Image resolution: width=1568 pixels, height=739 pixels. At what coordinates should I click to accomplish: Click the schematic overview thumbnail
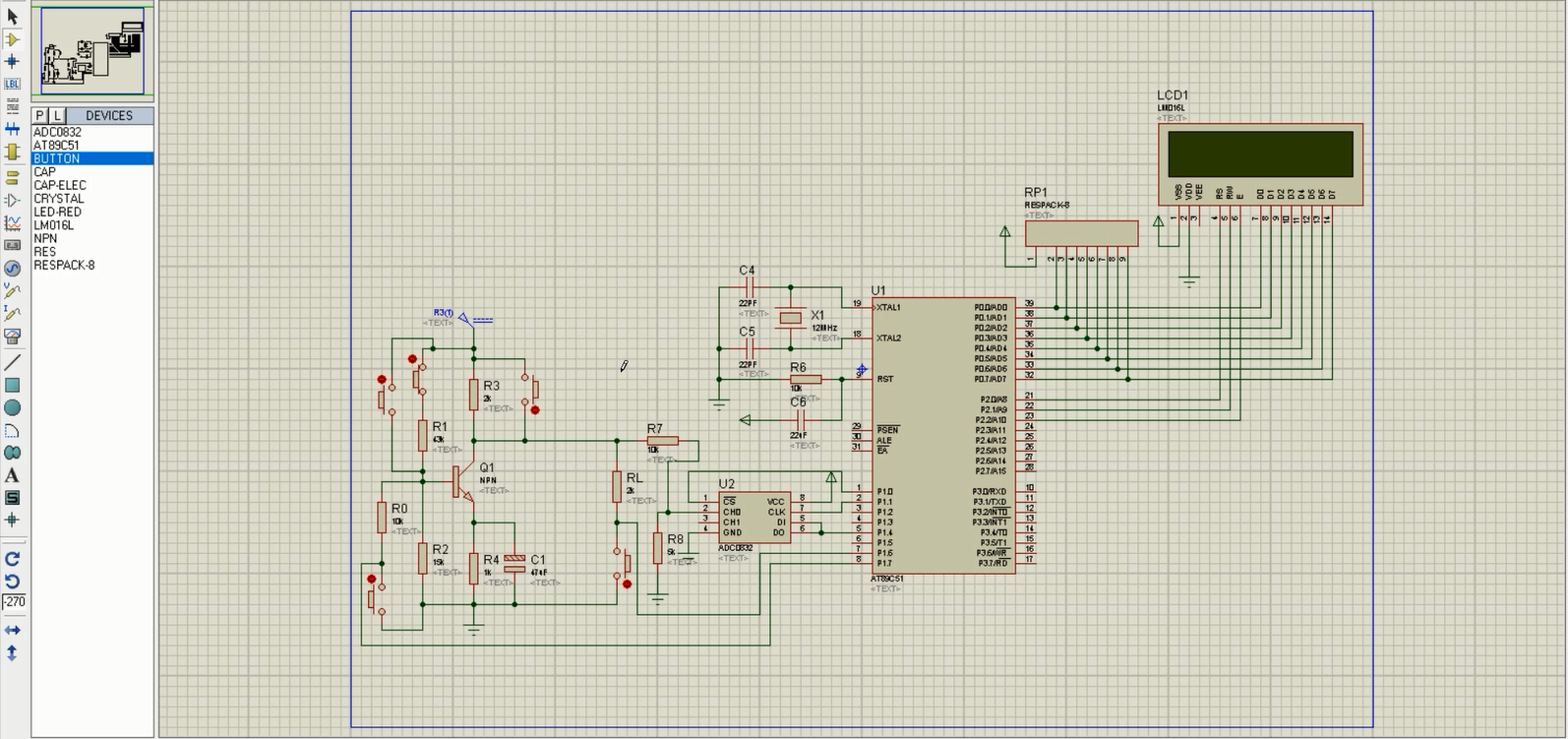pos(92,51)
